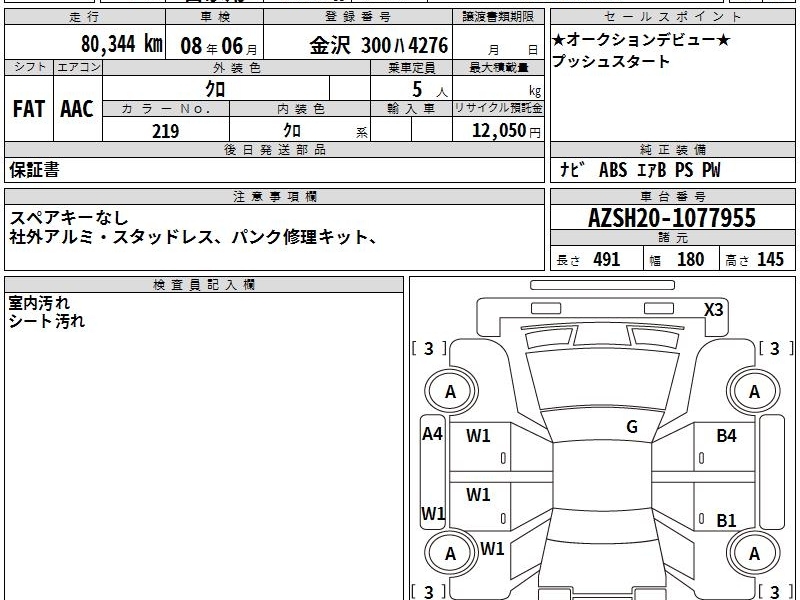The image size is (800, 600).
Task: Click the A4 damage mark on the diagram
Action: 432,434
